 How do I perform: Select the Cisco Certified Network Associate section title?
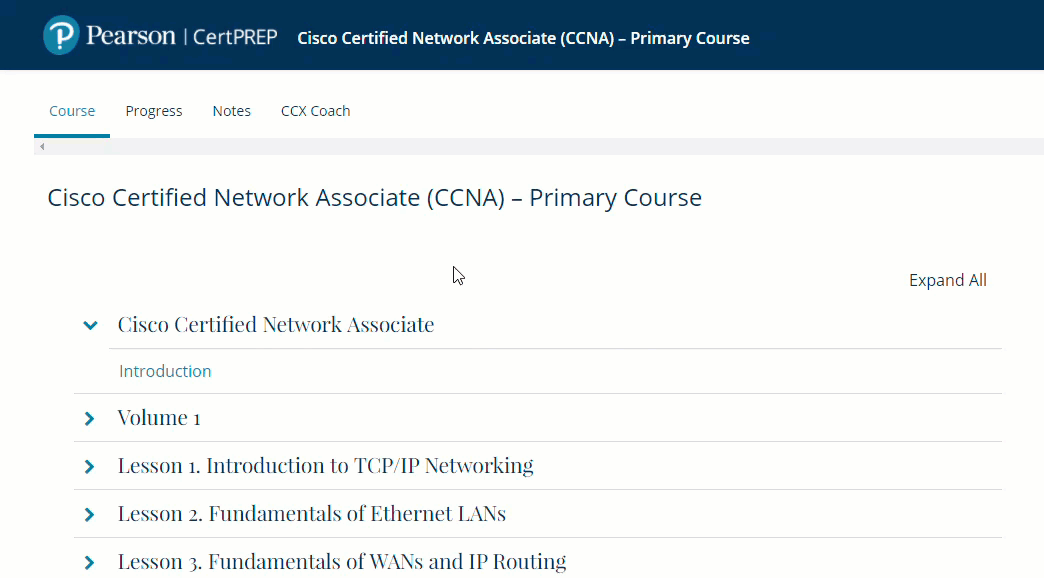tap(276, 324)
